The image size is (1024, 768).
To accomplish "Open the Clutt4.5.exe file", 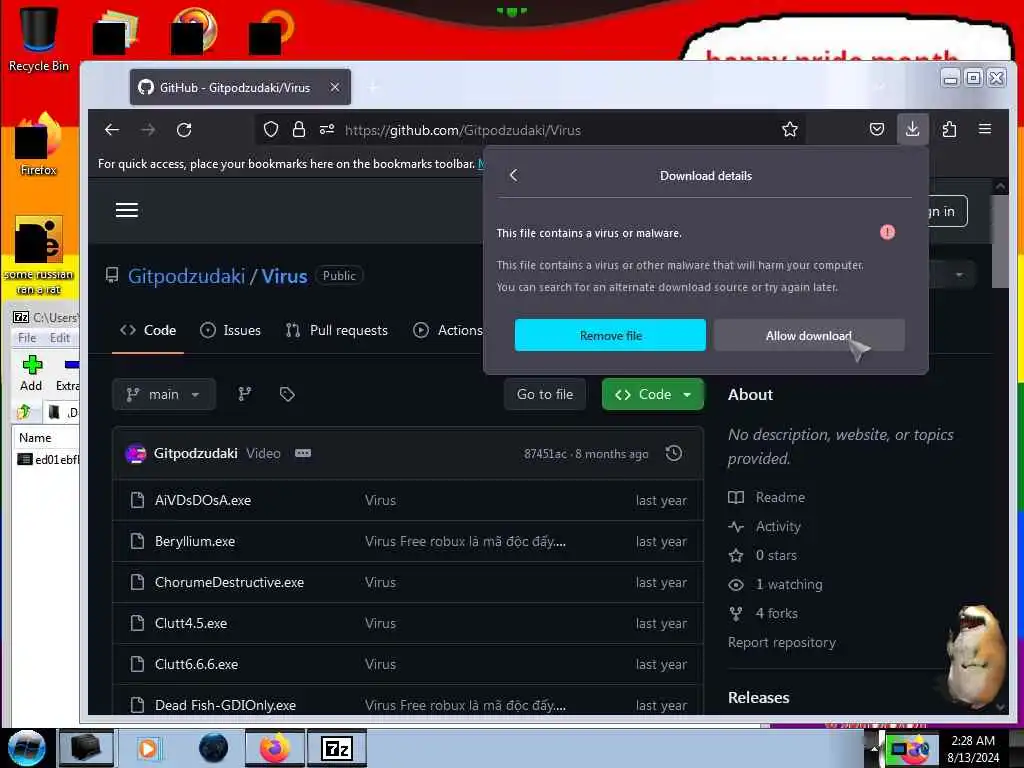I will click(191, 623).
